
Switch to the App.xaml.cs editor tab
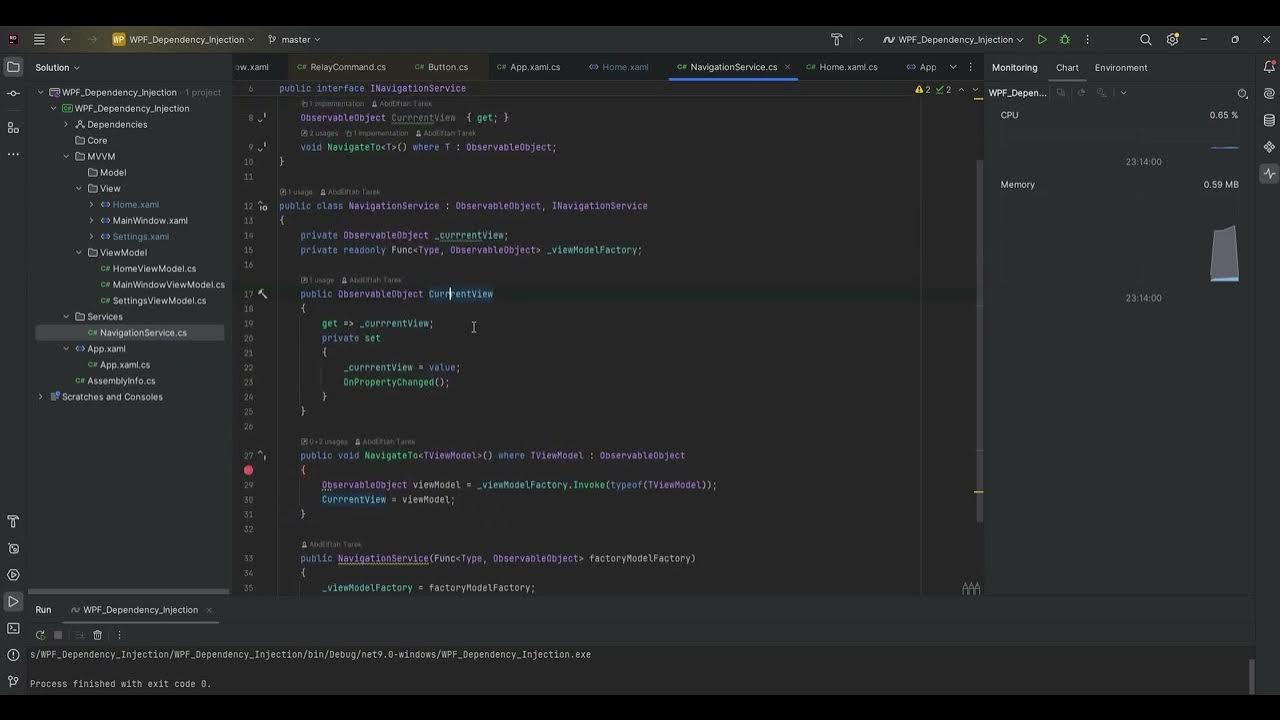coord(527,67)
